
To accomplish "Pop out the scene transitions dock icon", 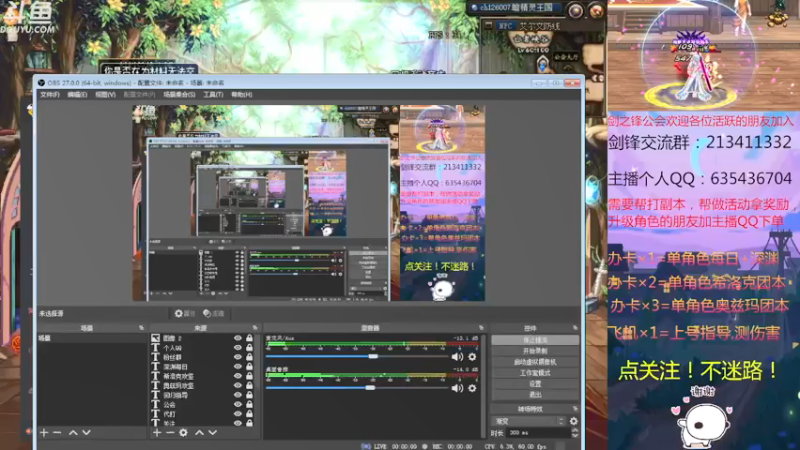I will (575, 409).
